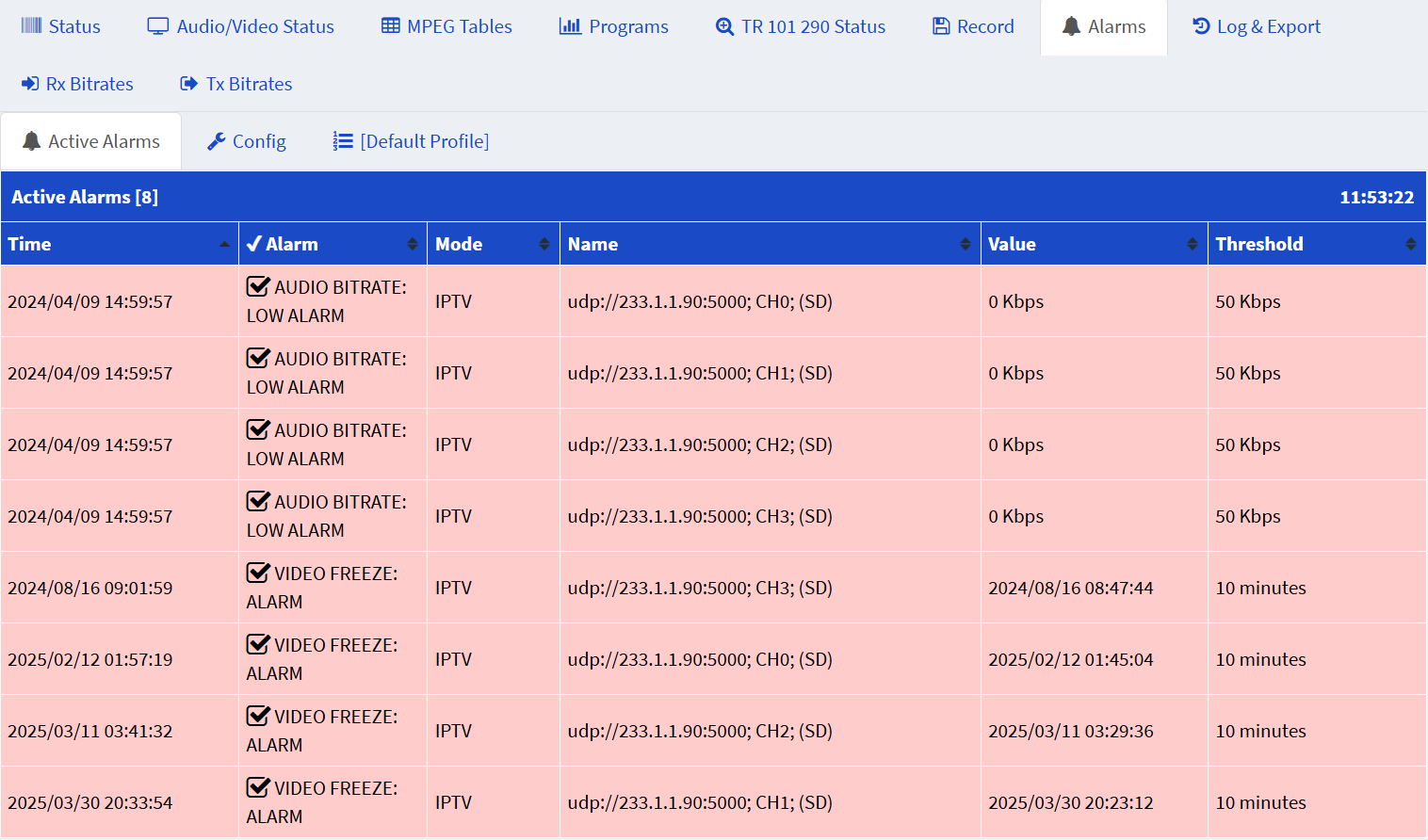Sort the table by Alarm column

pyautogui.click(x=333, y=244)
